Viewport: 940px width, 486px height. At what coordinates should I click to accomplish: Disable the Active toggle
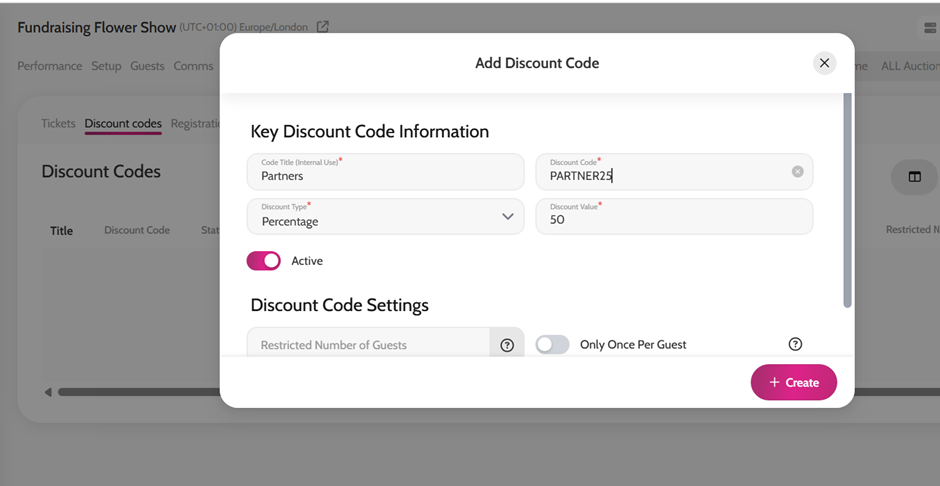point(264,261)
